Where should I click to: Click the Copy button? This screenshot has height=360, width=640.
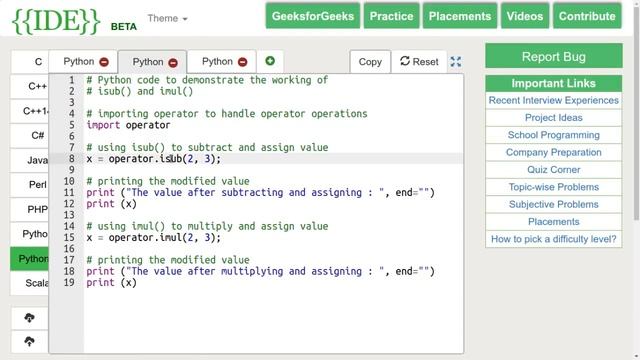tap(370, 62)
